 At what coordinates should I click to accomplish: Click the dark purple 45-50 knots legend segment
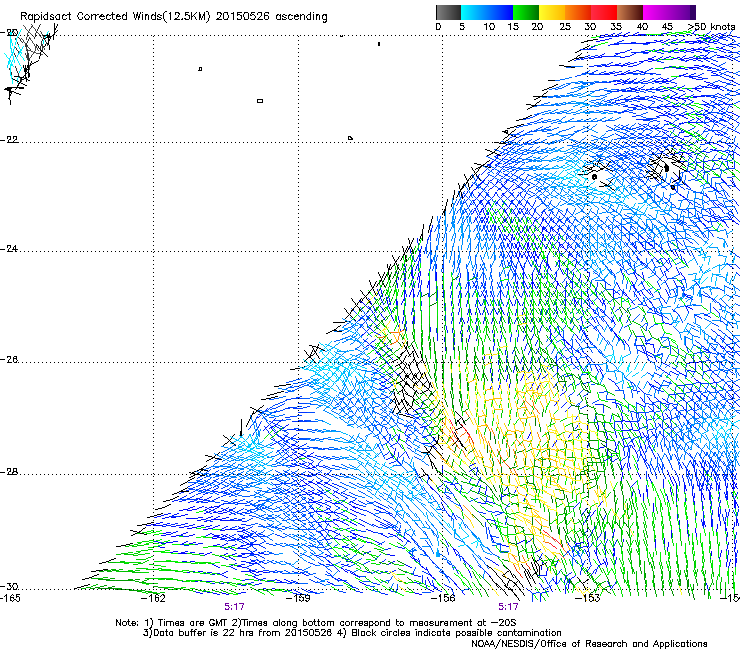point(682,12)
